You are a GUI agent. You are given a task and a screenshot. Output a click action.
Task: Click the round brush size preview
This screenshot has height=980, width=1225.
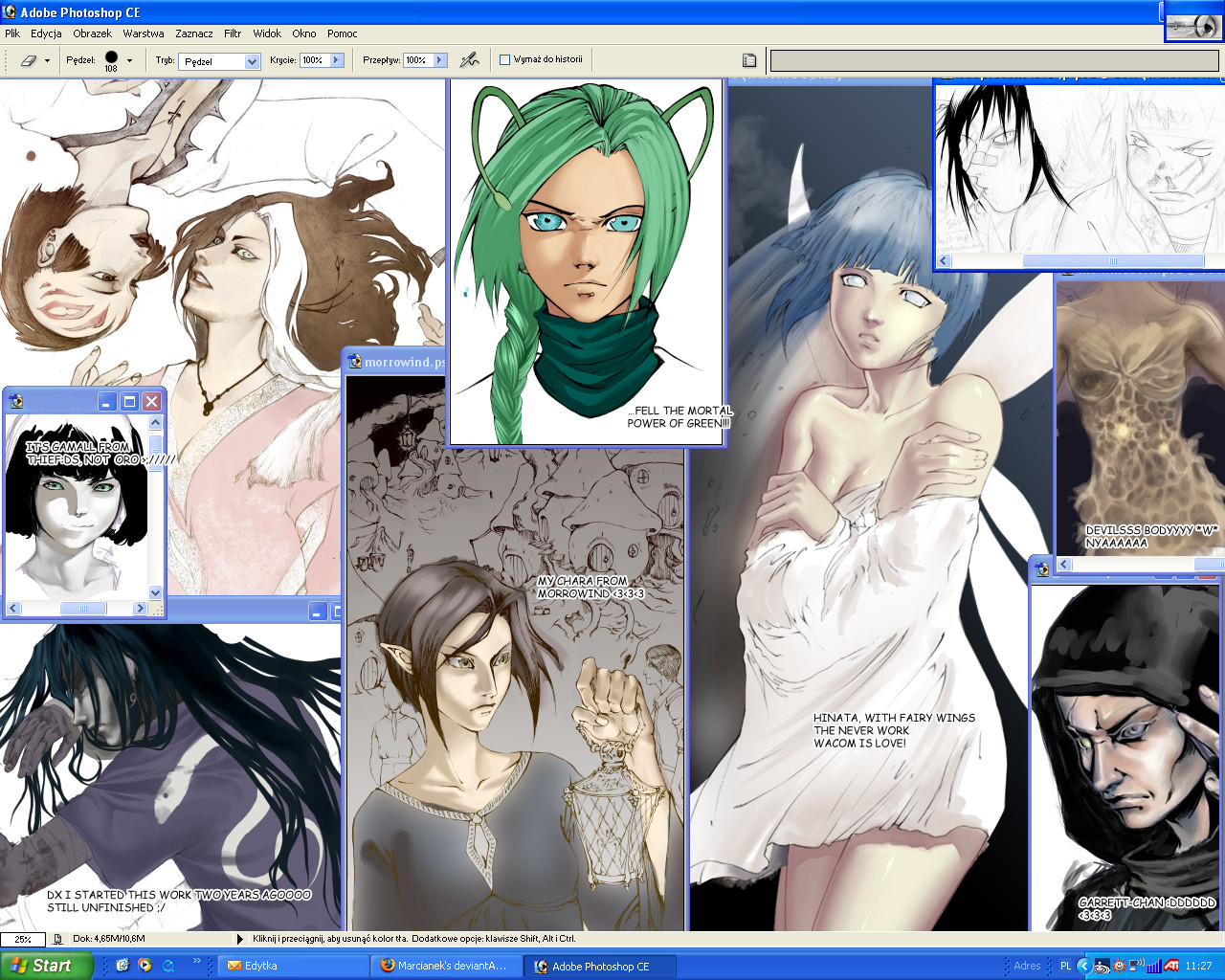[x=111, y=57]
